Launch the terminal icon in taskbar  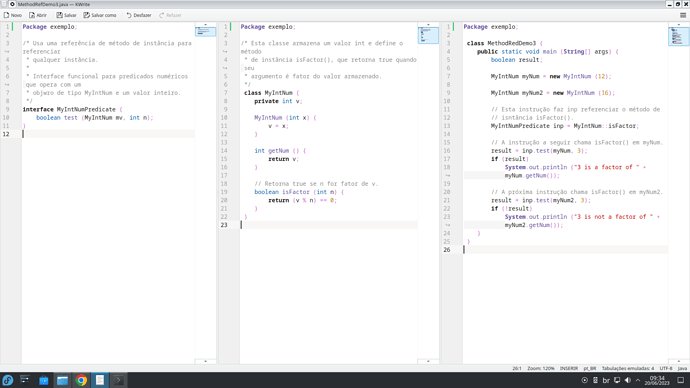118,380
